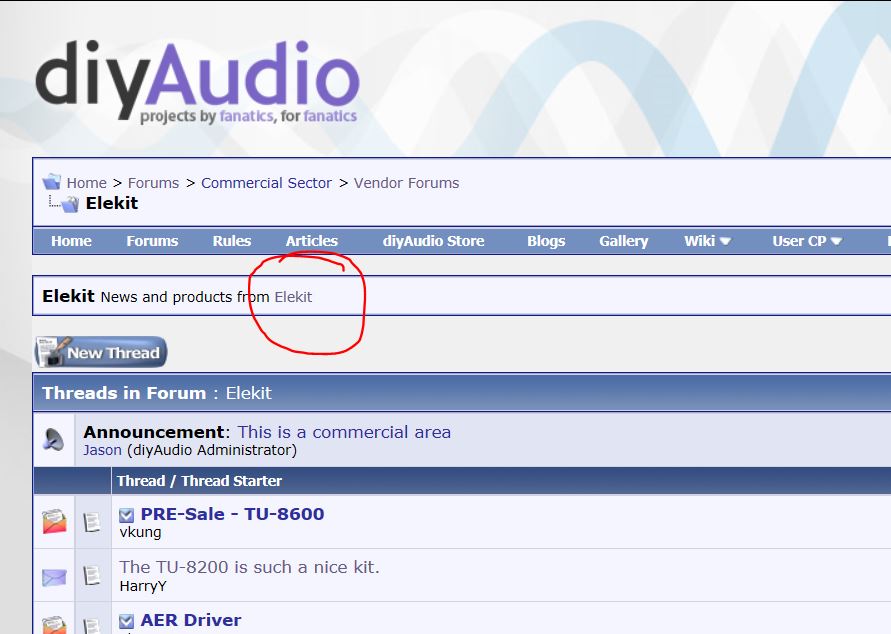The image size is (891, 634).
Task: Click PRE-Sale TU-8600 post document icon
Action: tap(92, 522)
